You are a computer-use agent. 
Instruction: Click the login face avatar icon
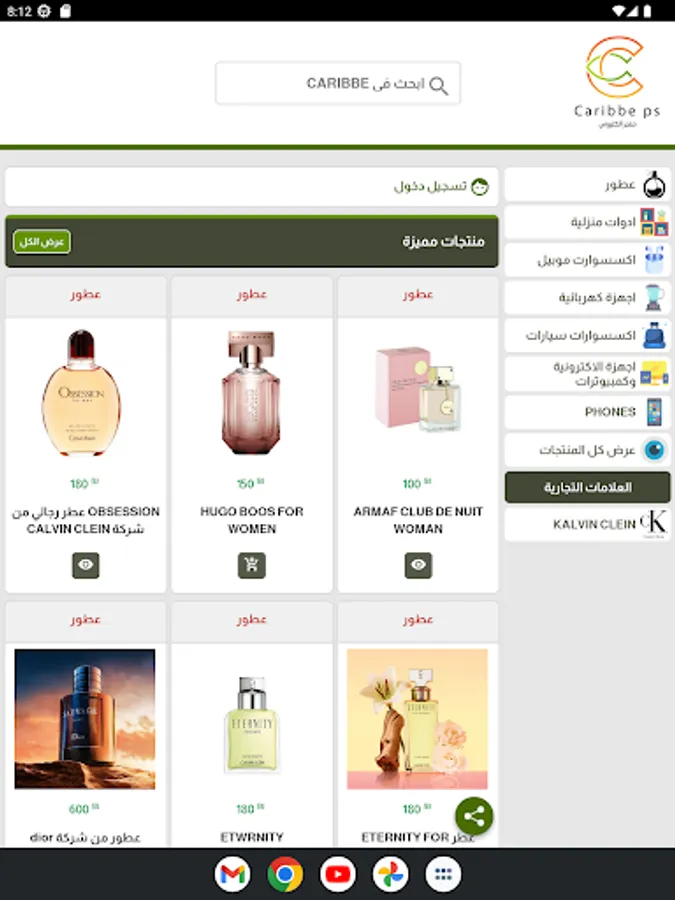tap(480, 187)
